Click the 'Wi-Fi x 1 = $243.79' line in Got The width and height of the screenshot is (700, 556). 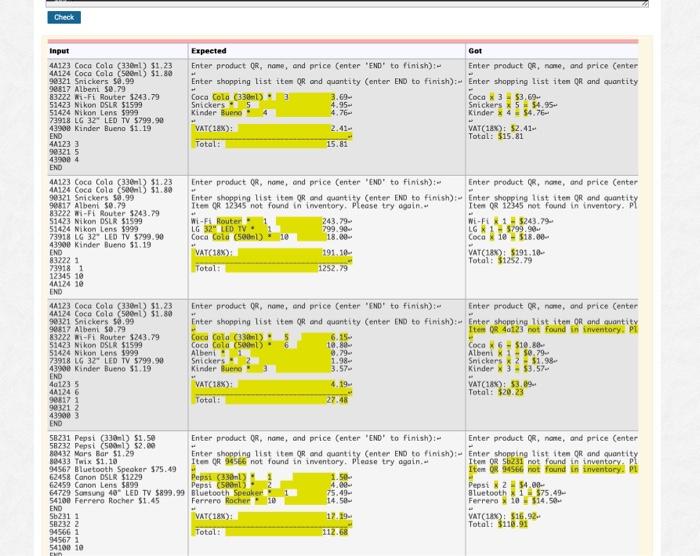[510, 221]
